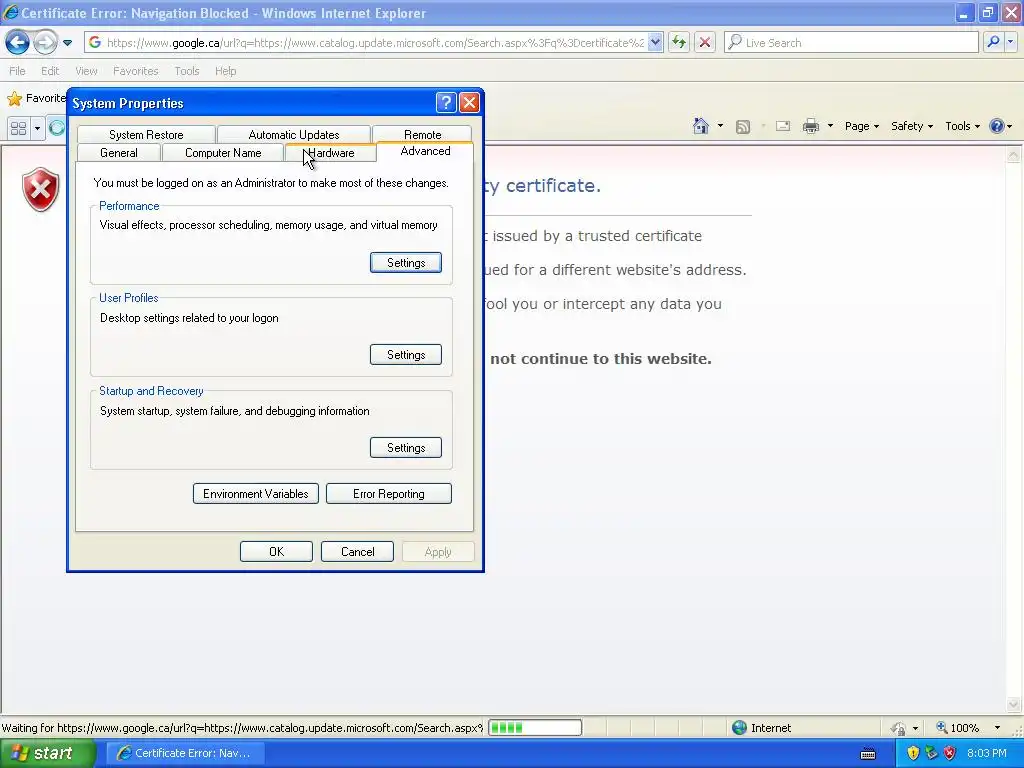Switch to the Hardware tab
The height and width of the screenshot is (768, 1024).
pyautogui.click(x=331, y=153)
